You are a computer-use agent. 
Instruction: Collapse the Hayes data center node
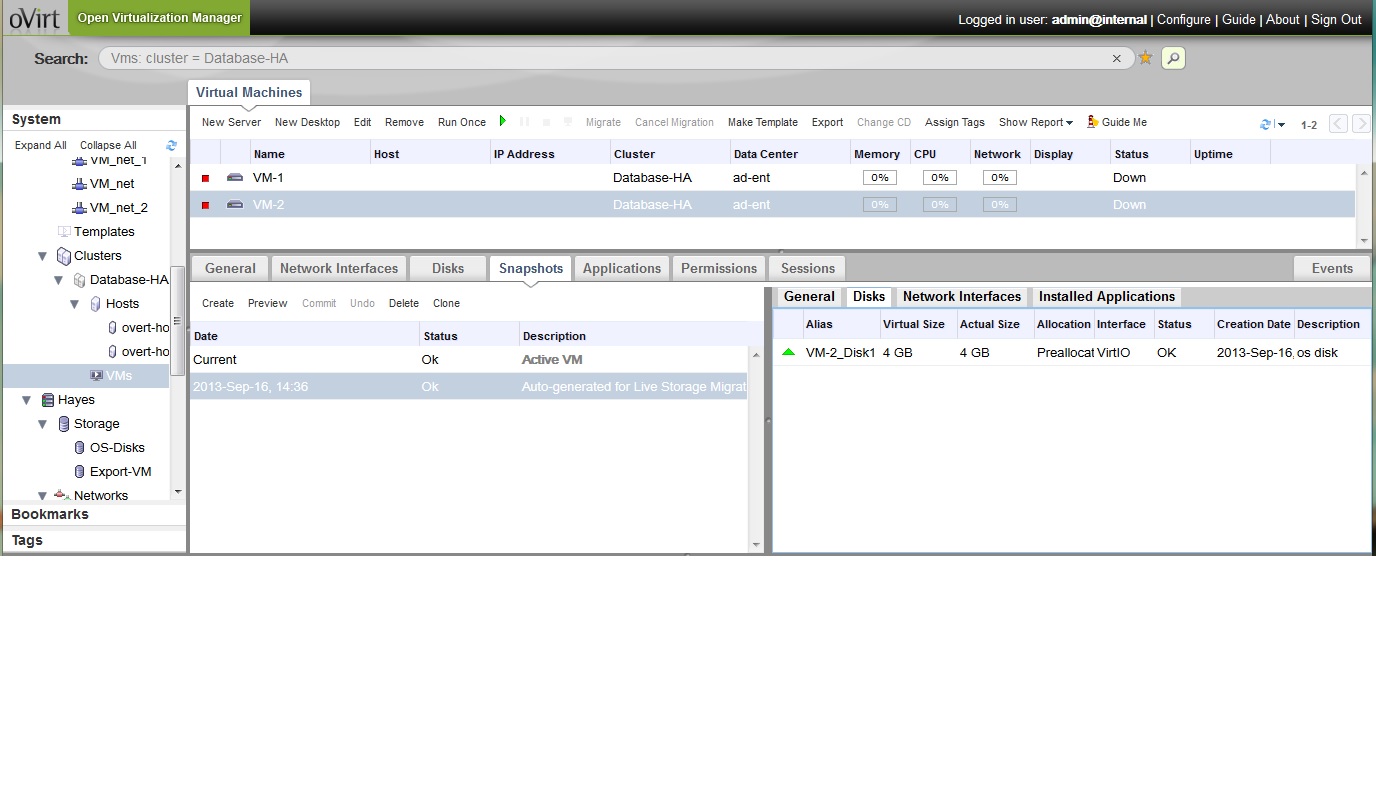point(27,400)
